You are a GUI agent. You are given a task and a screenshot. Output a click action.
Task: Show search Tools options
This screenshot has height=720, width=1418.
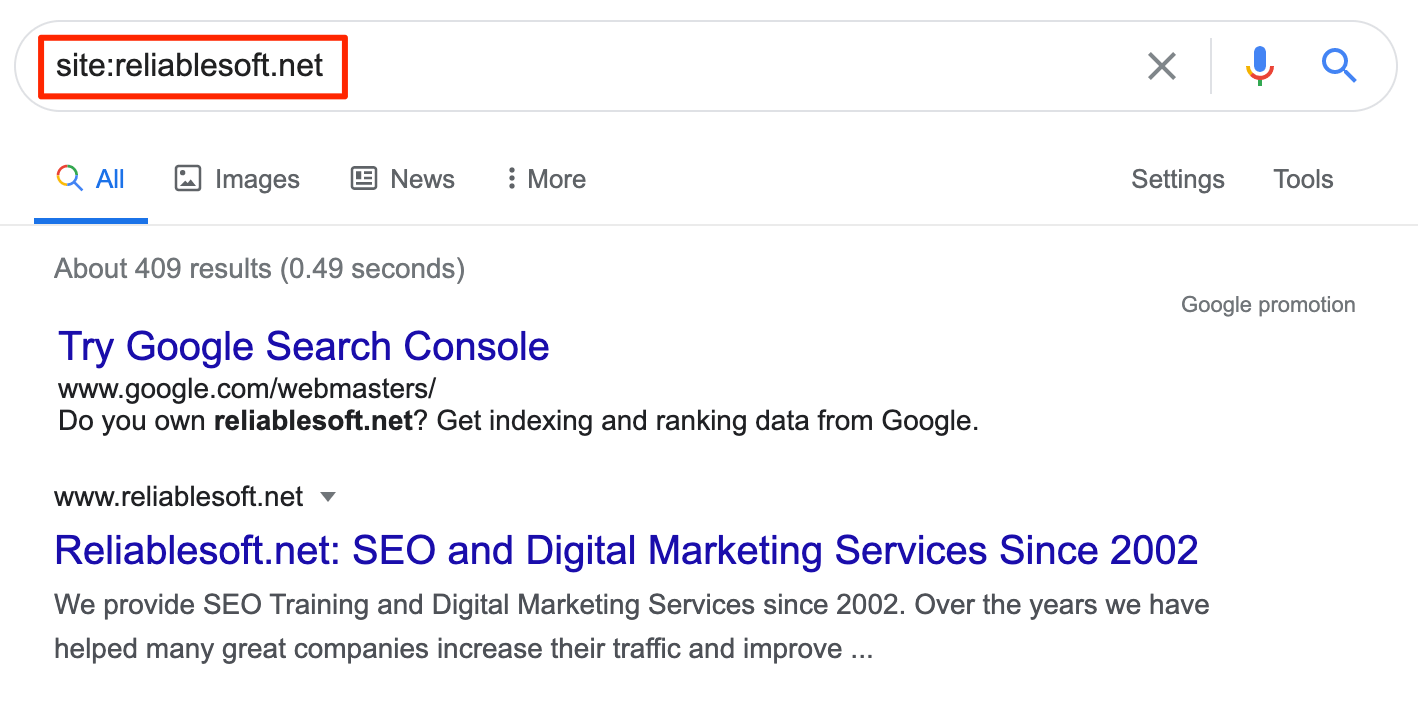click(x=1303, y=180)
